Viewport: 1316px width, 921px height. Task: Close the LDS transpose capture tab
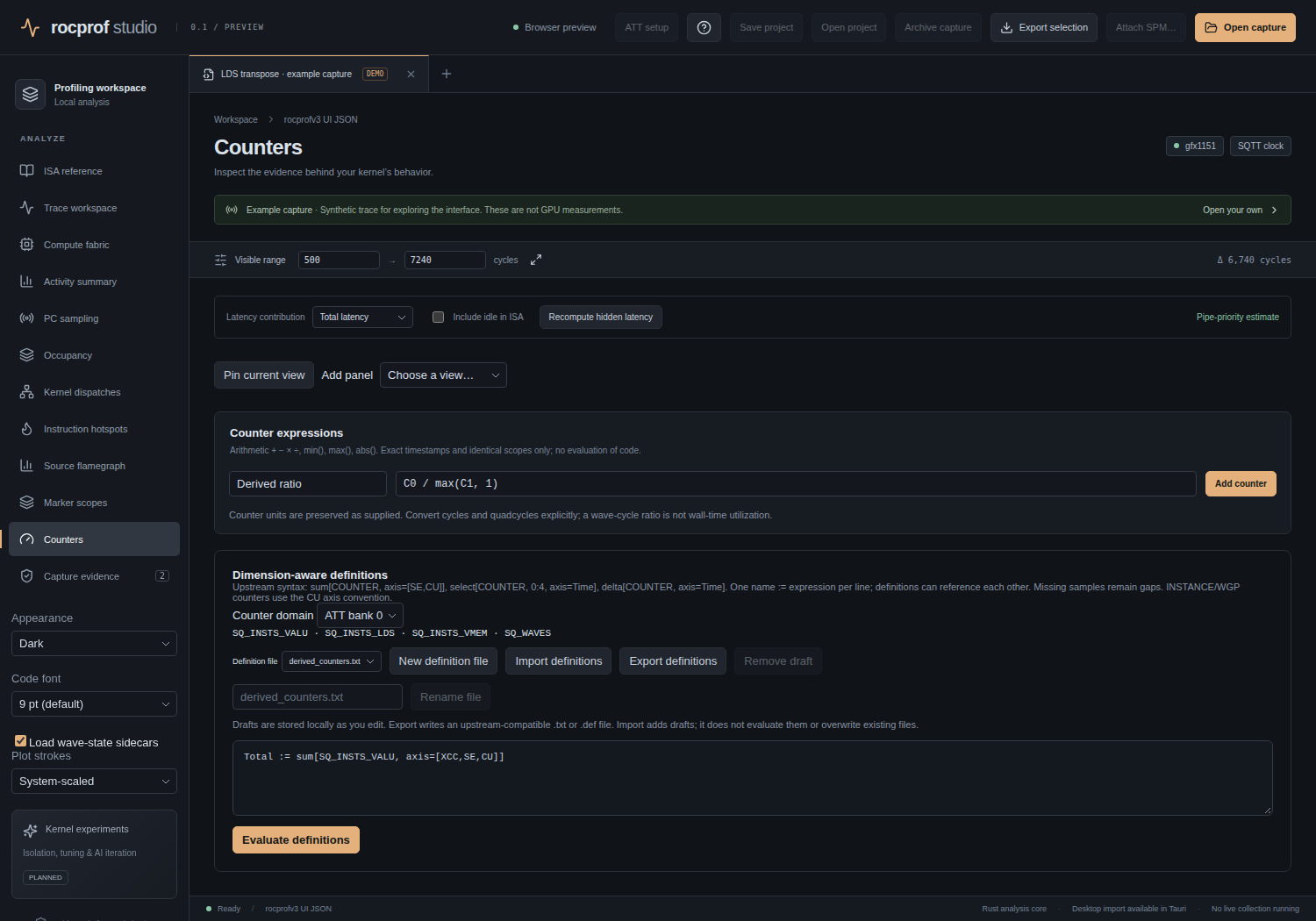pos(411,75)
